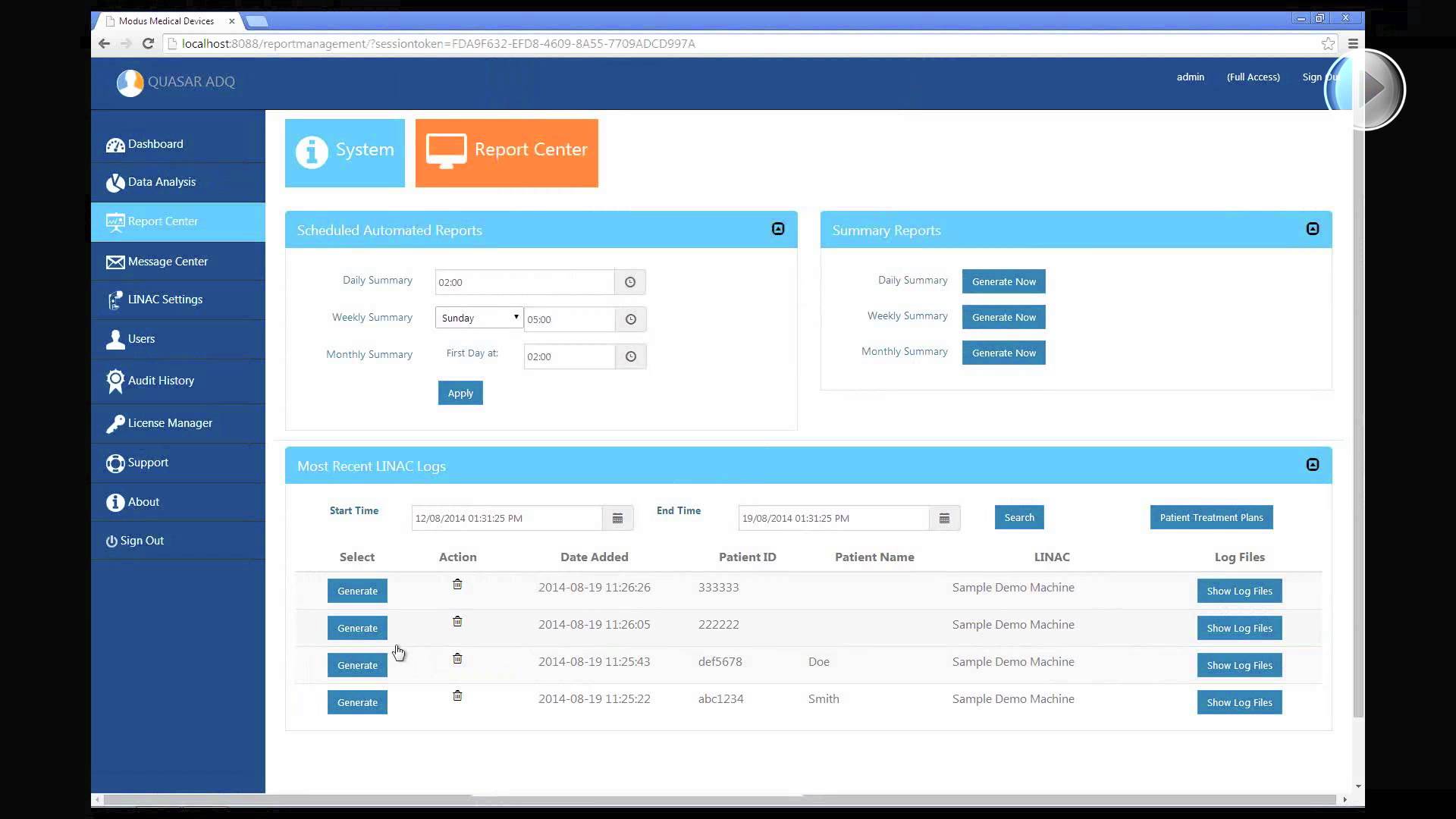Screen dimensions: 1456x819
Task: Click the clock icon for Monthly Summary time
Action: (630, 356)
